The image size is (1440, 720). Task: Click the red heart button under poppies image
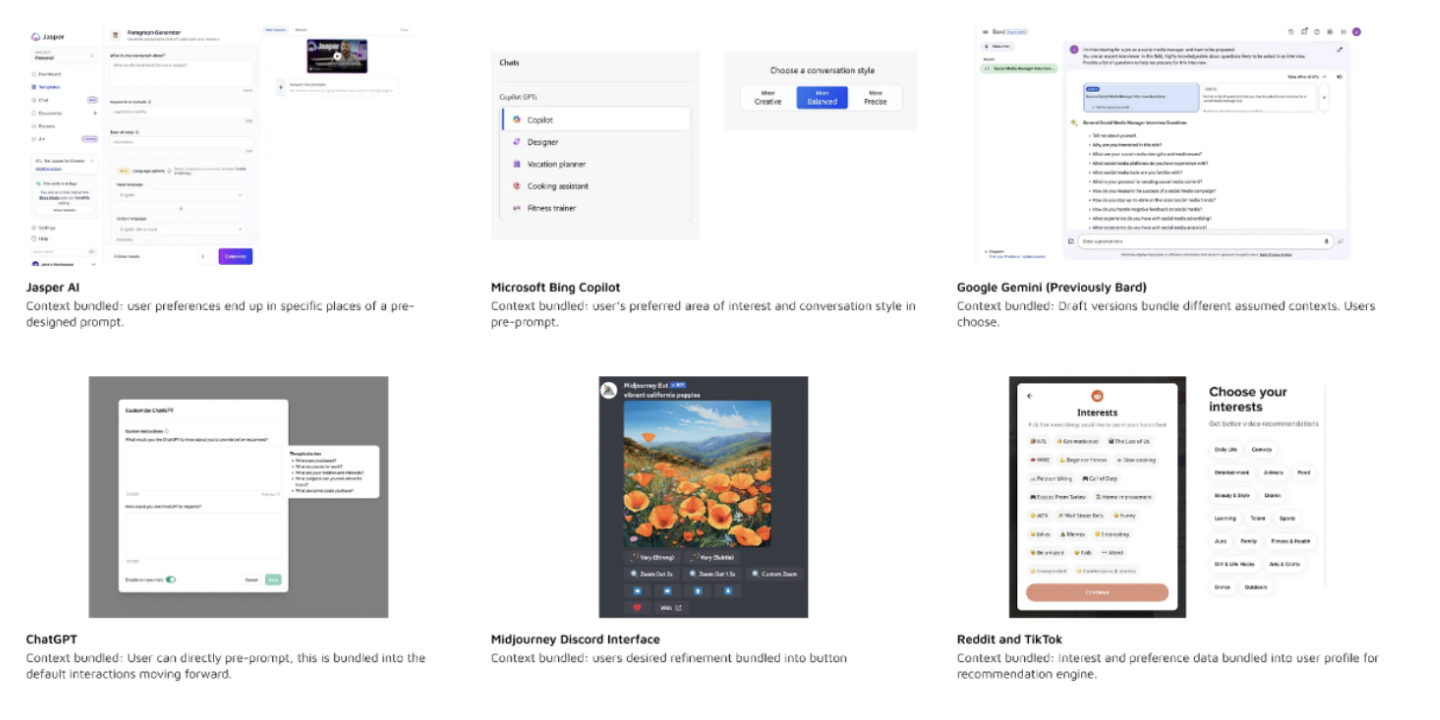point(637,607)
